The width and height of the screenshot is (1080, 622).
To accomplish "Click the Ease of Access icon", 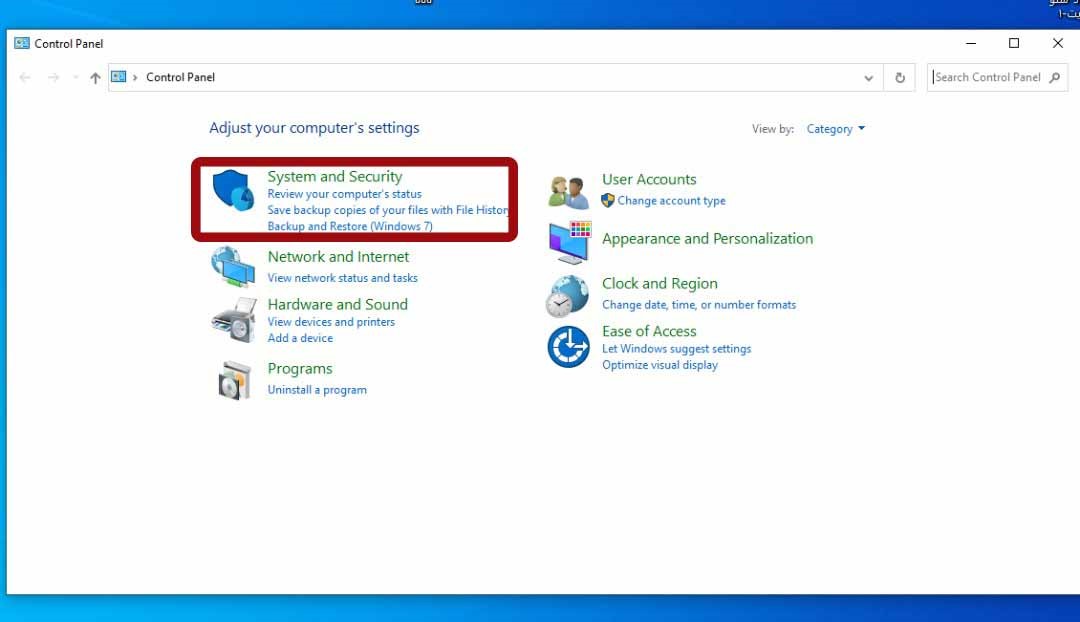I will point(568,347).
